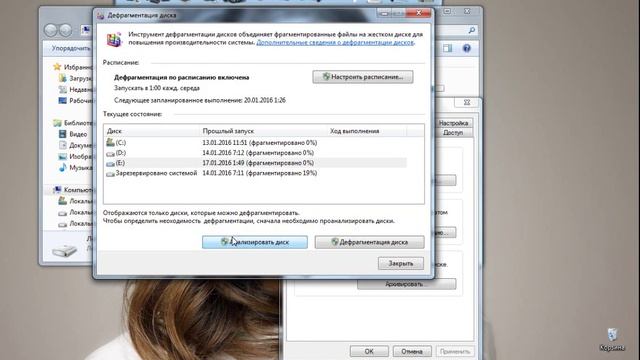Click Explorer forward navigation arrow
This screenshot has height=360, width=640.
pos(65,30)
